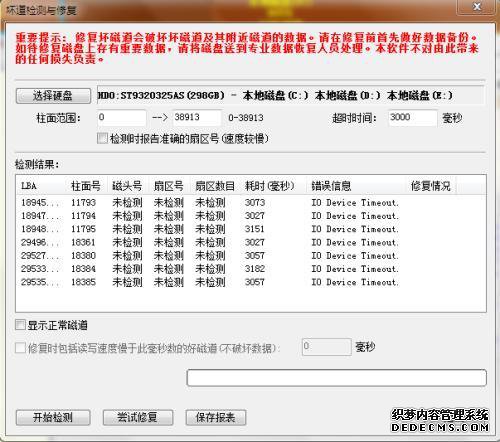Click the 错误信息 column header

[x=355, y=186]
